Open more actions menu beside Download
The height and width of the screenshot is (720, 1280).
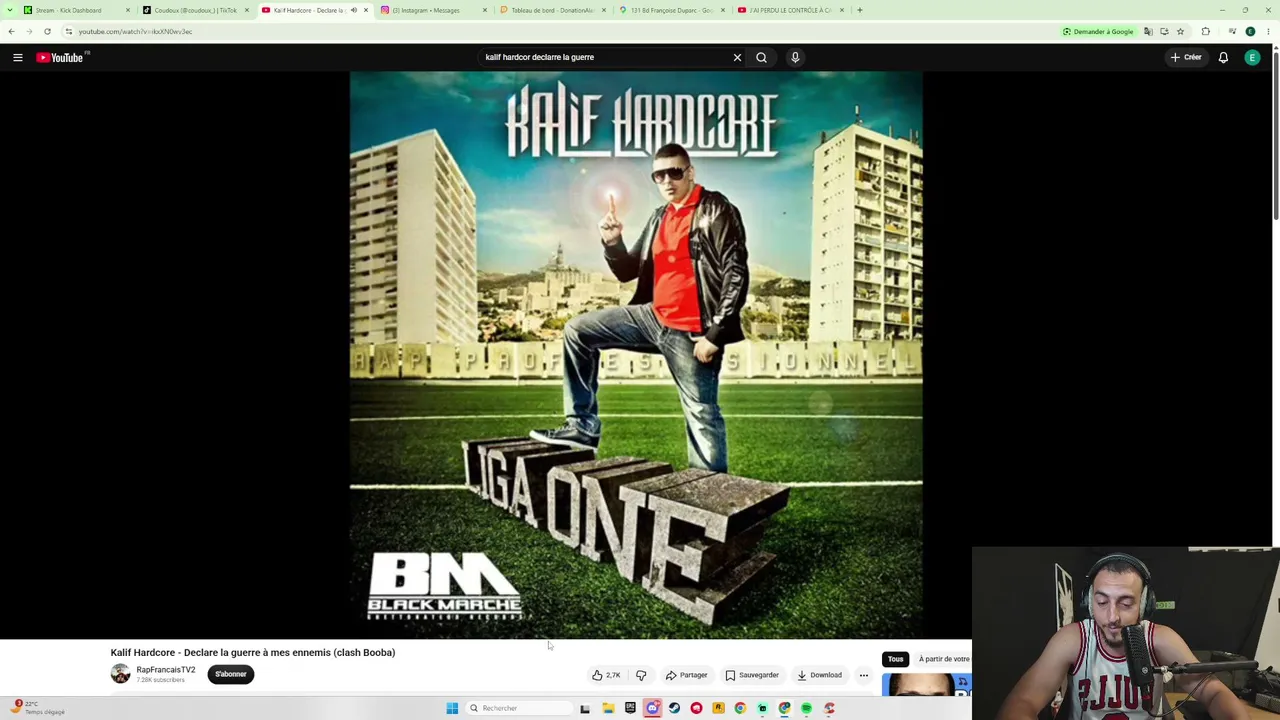pos(864,675)
